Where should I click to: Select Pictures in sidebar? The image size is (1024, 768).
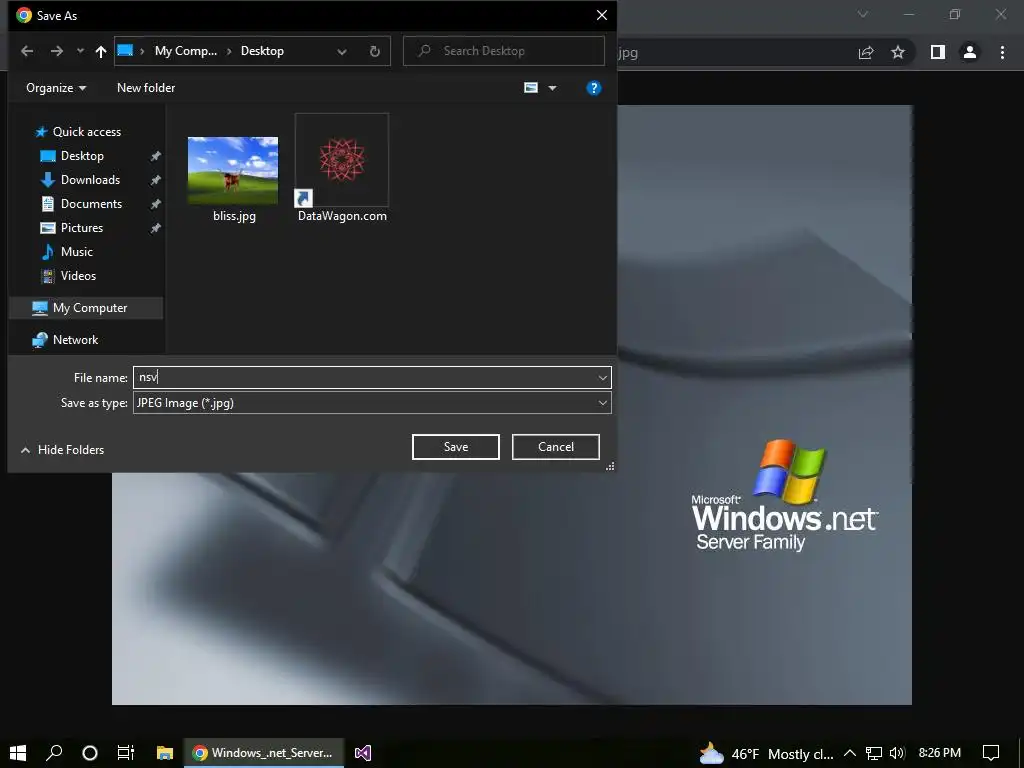(x=72, y=228)
